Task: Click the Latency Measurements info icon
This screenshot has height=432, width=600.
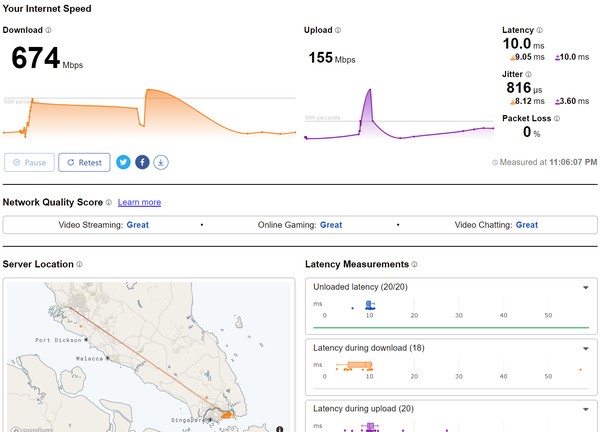Action: click(414, 264)
